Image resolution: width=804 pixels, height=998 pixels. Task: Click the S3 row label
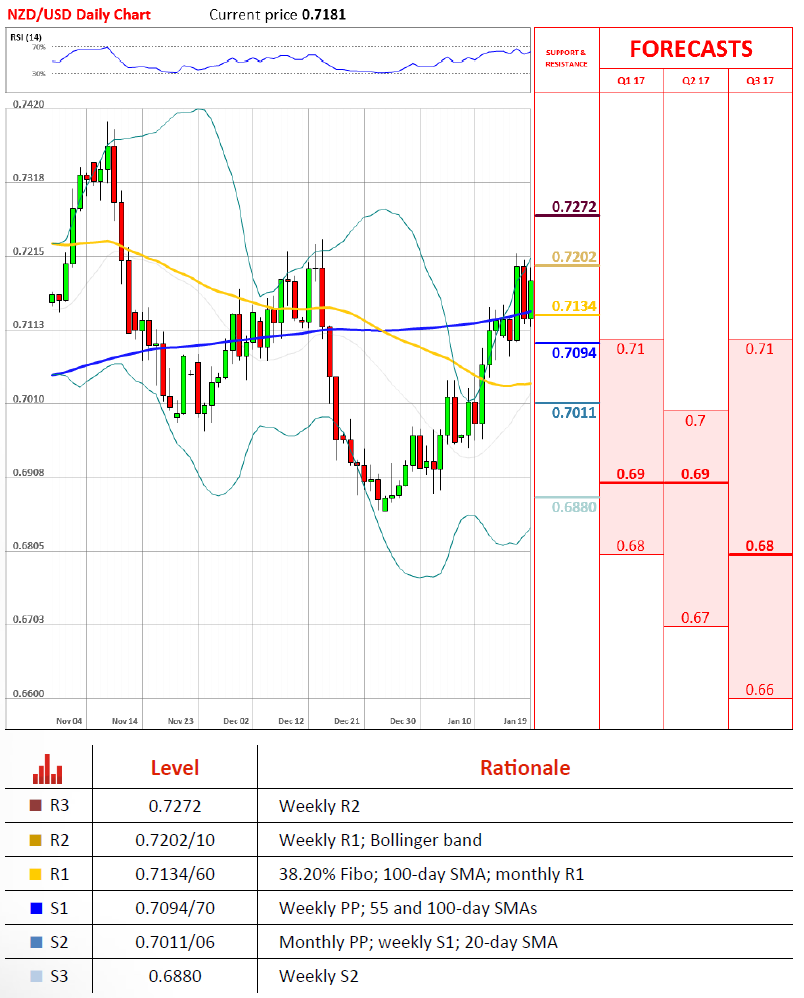coord(59,976)
